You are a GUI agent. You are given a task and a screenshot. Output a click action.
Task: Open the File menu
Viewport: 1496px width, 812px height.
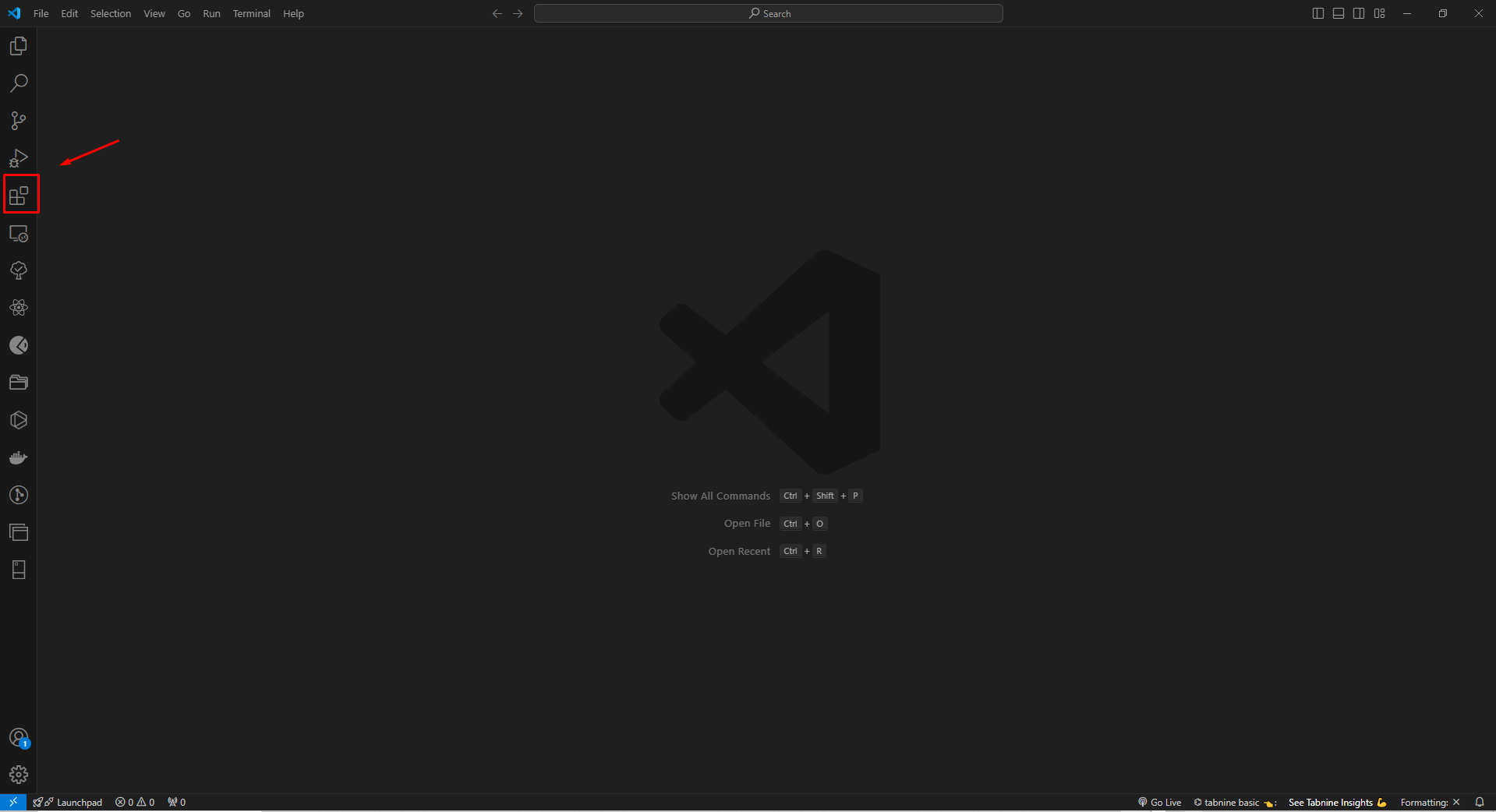click(41, 13)
